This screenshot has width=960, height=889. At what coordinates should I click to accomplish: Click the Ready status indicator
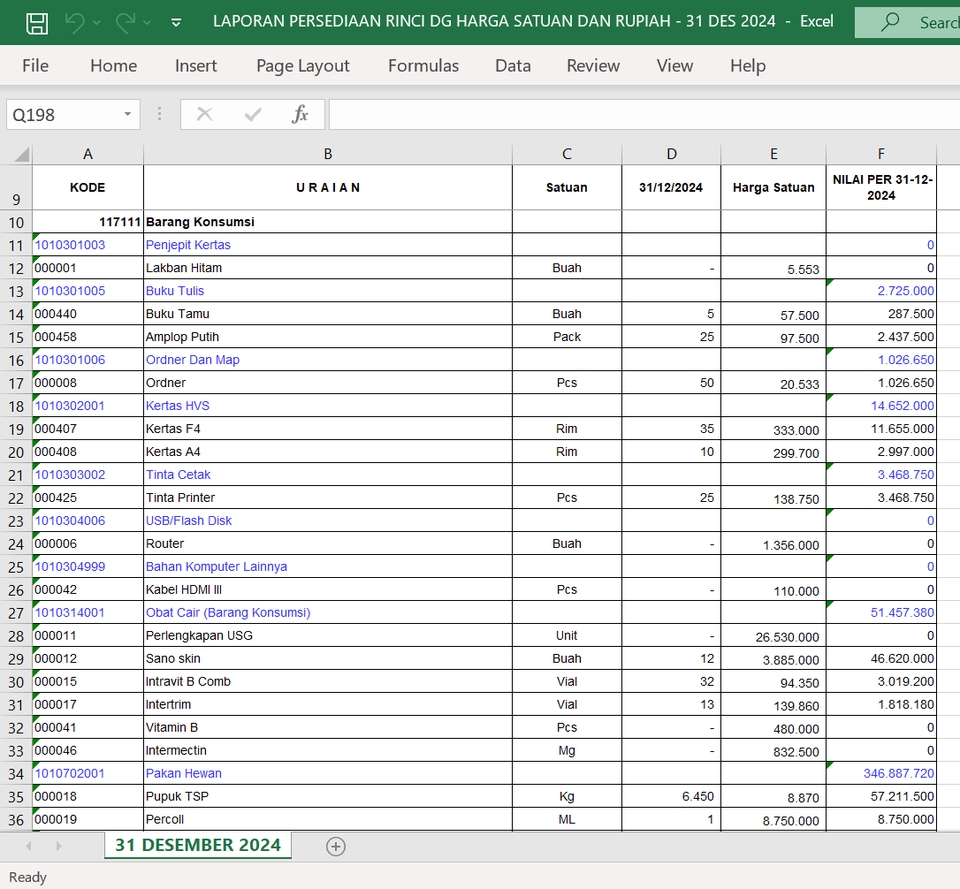(x=27, y=877)
